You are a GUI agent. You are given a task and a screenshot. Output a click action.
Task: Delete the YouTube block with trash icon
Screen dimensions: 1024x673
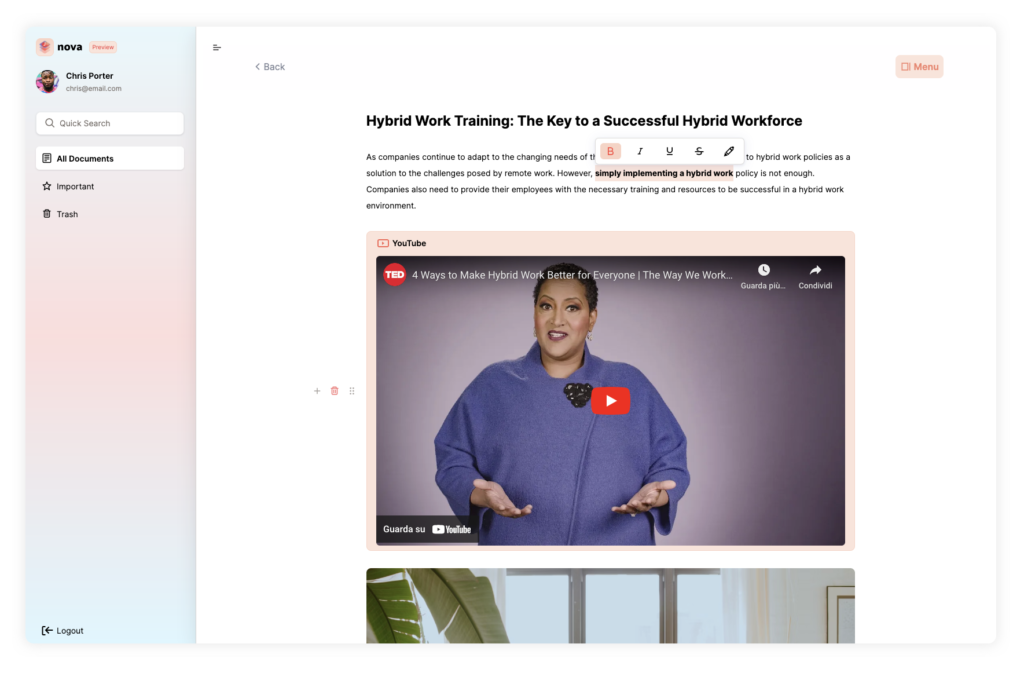point(334,391)
